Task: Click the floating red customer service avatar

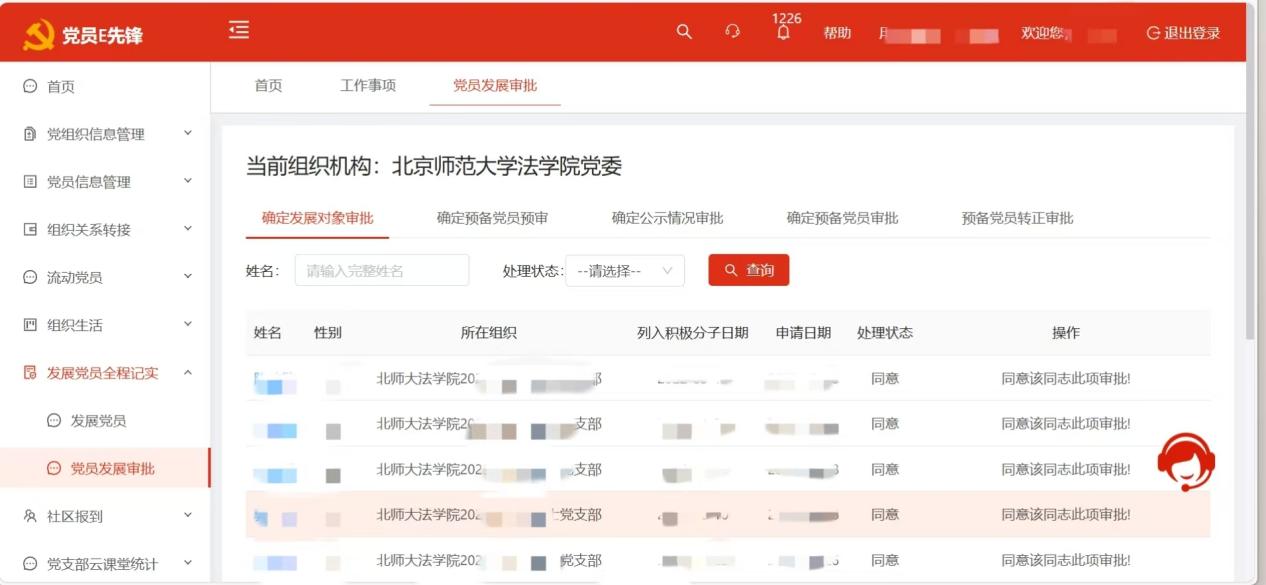Action: coord(1185,462)
